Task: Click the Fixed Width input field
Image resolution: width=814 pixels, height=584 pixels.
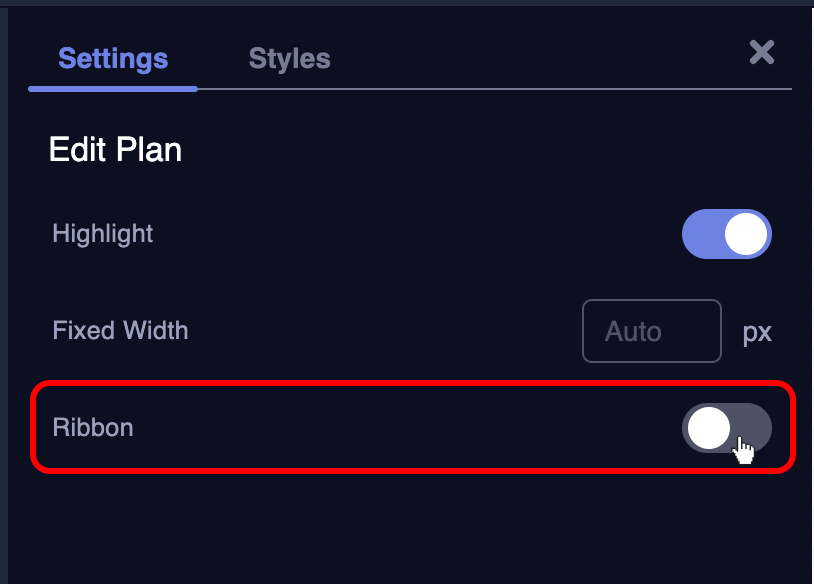Action: pos(651,331)
